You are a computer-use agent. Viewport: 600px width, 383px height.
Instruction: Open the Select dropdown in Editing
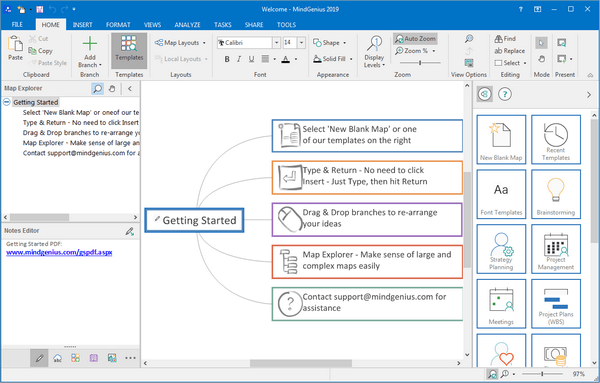(510, 63)
